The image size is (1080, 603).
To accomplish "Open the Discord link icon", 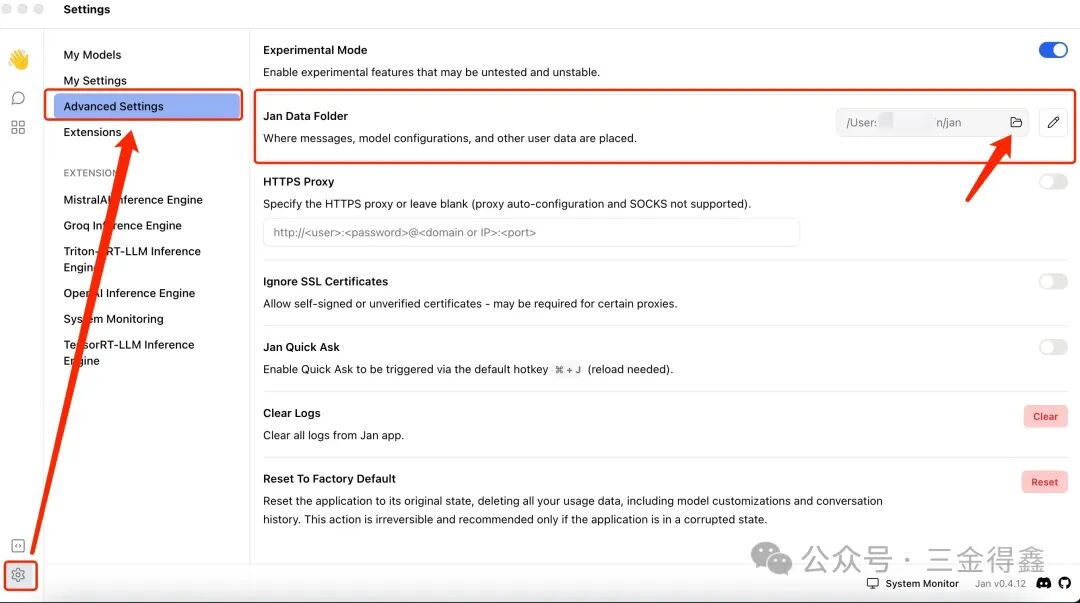I will pos(1043,583).
